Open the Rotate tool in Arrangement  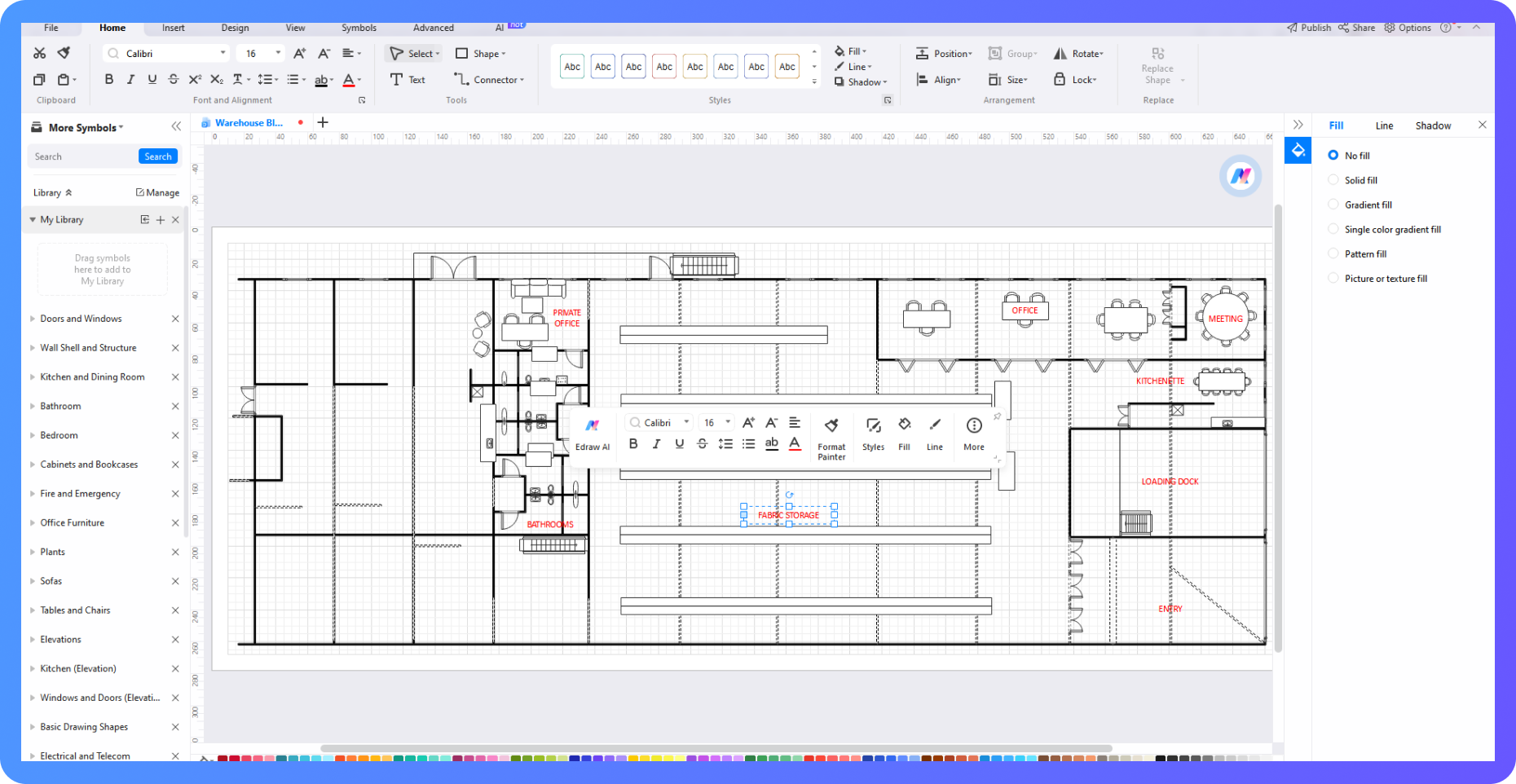1078,54
